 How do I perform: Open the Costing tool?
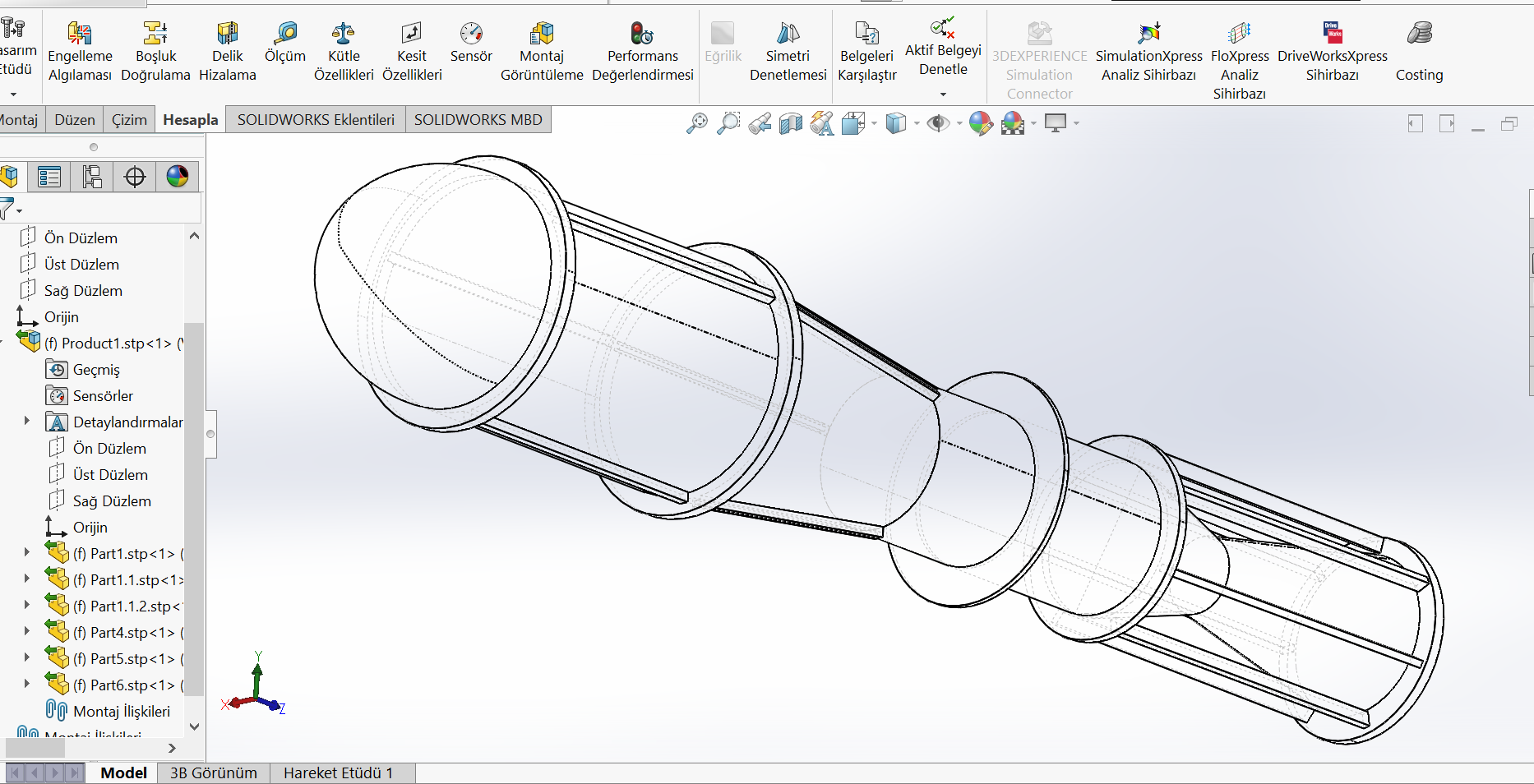click(1419, 52)
